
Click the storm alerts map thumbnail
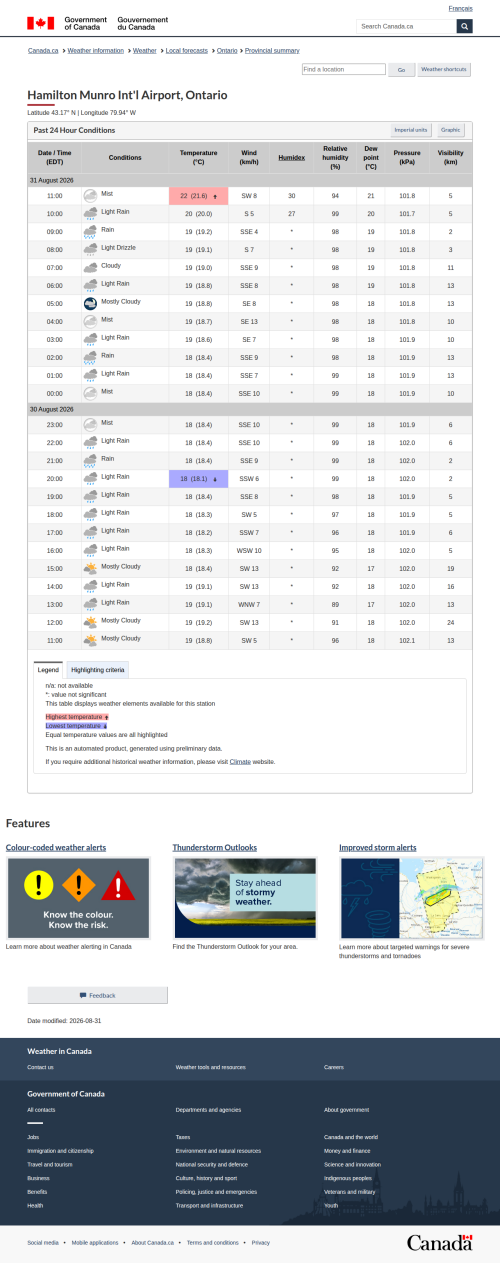412,898
